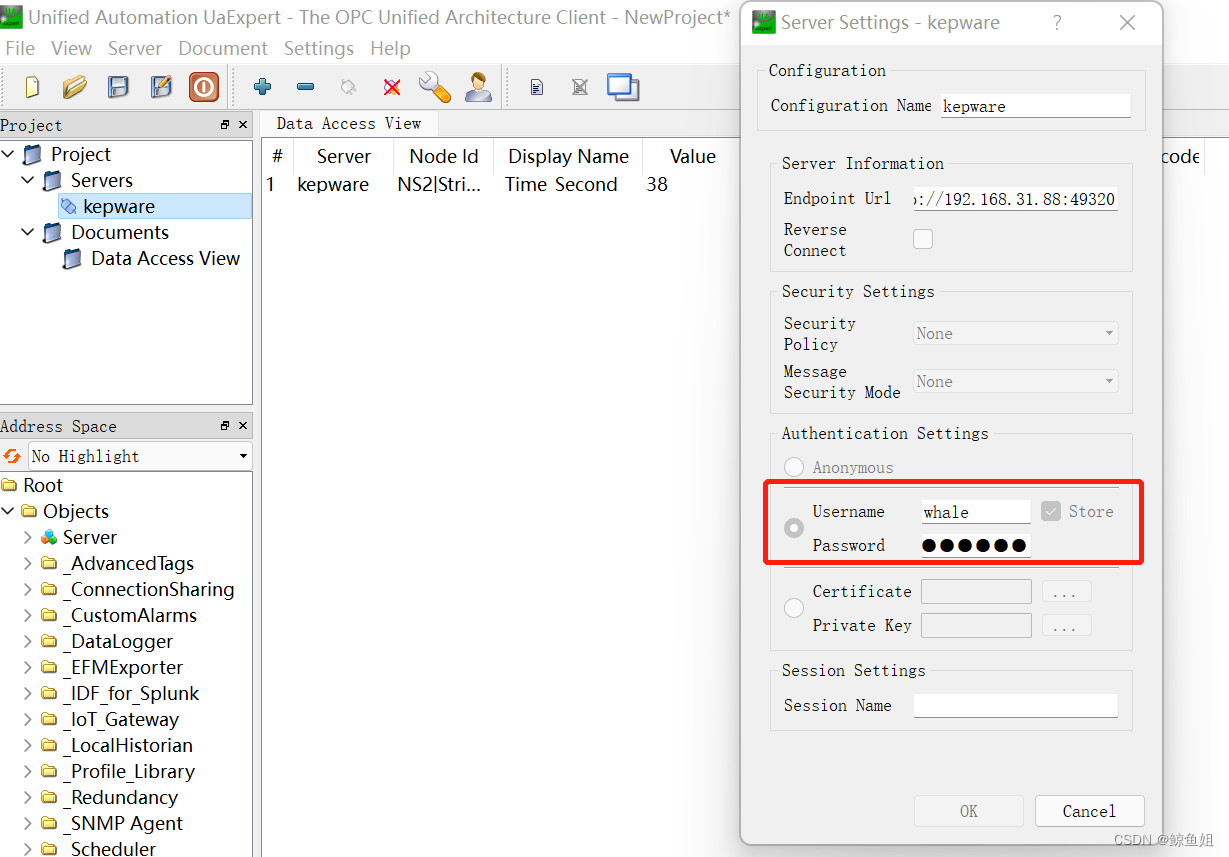Open the Settings menu
1229x857 pixels.
pyautogui.click(x=319, y=48)
